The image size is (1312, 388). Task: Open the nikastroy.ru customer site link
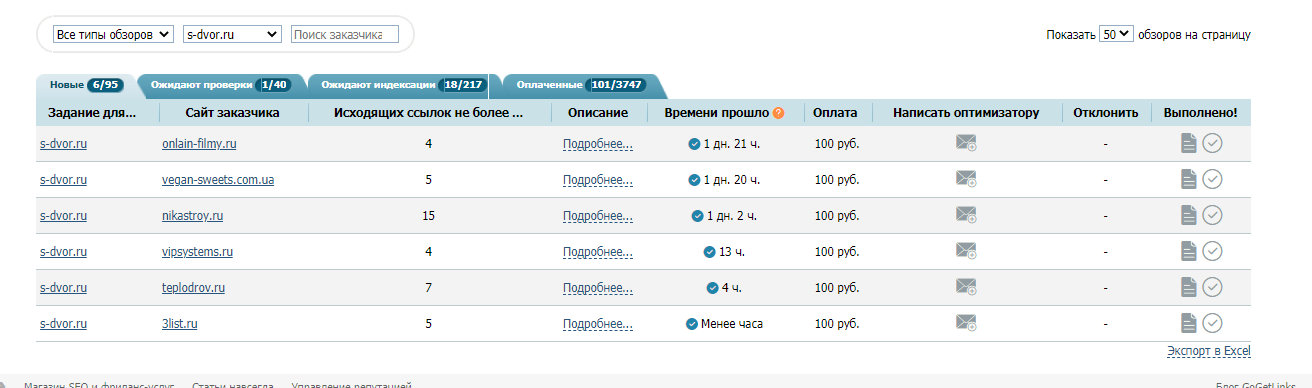[x=192, y=216]
